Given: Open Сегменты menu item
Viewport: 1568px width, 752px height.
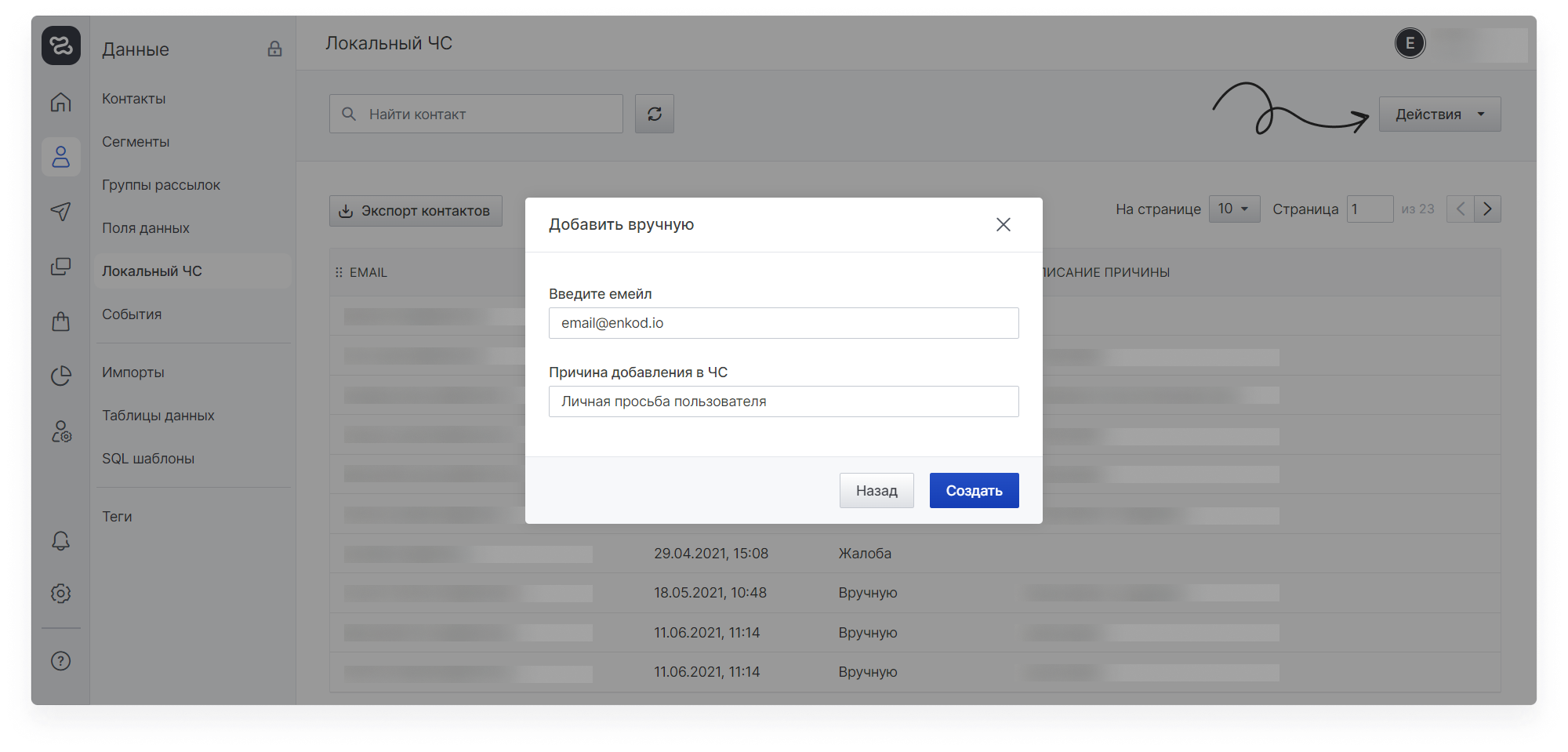Looking at the screenshot, I should (x=136, y=142).
